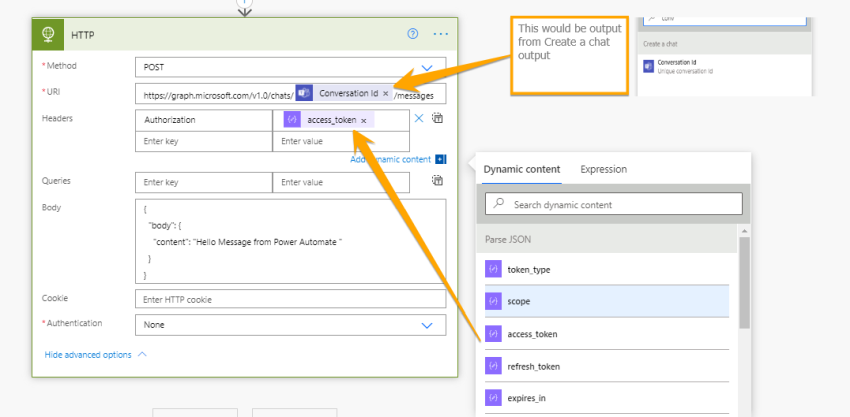Click the token_type item icon

[493, 269]
